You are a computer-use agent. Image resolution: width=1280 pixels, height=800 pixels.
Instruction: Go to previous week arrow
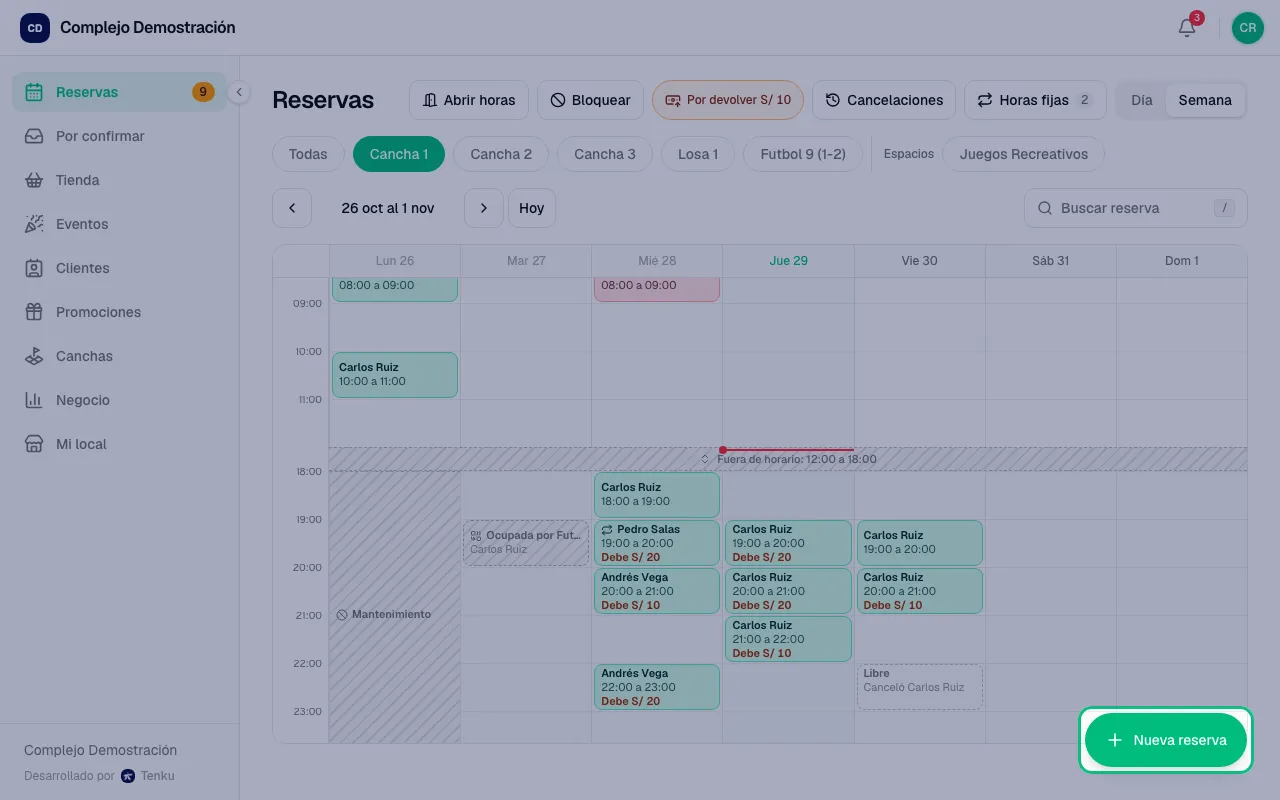(x=292, y=208)
